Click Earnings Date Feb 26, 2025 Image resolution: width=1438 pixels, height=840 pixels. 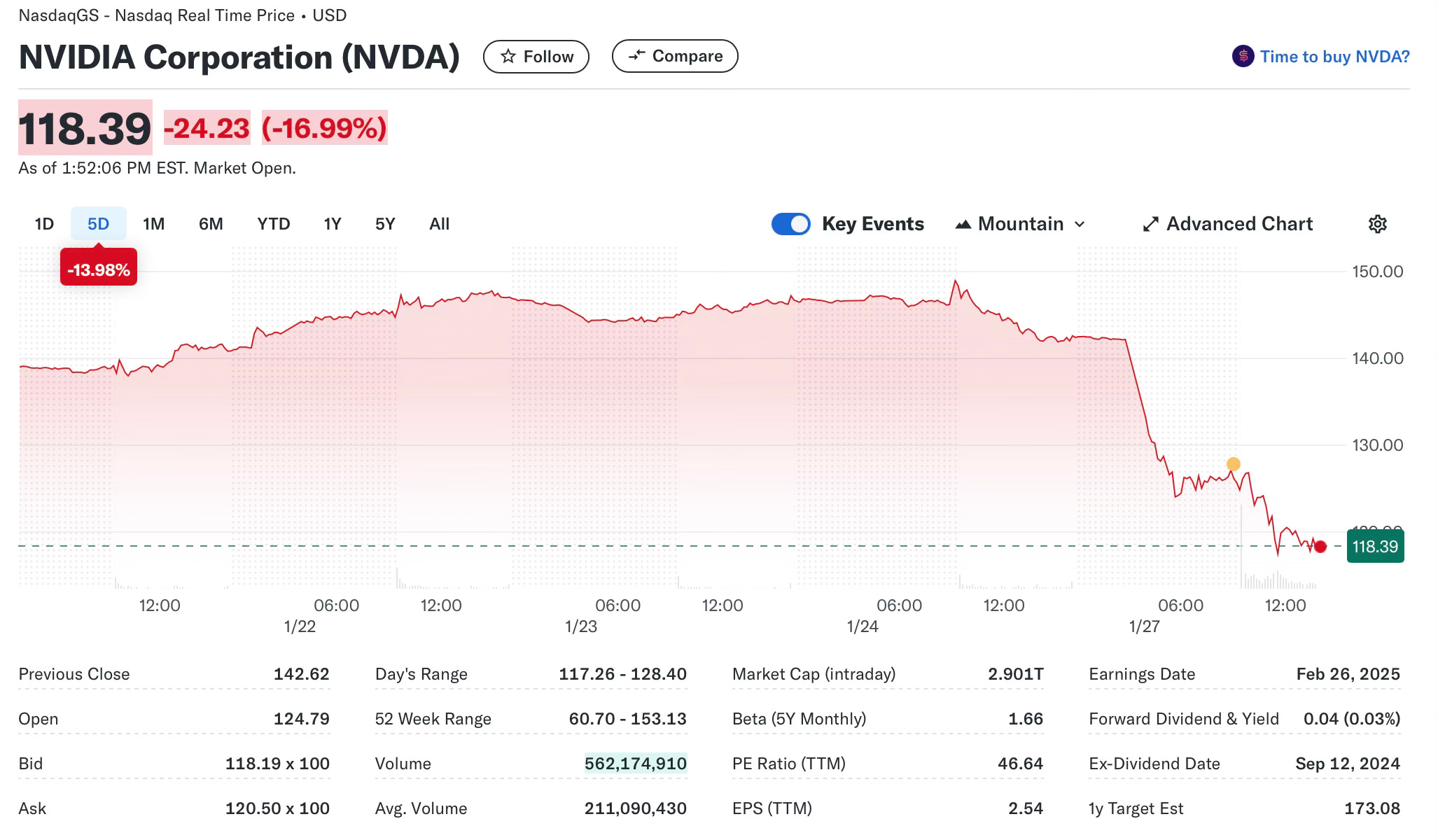[1348, 674]
